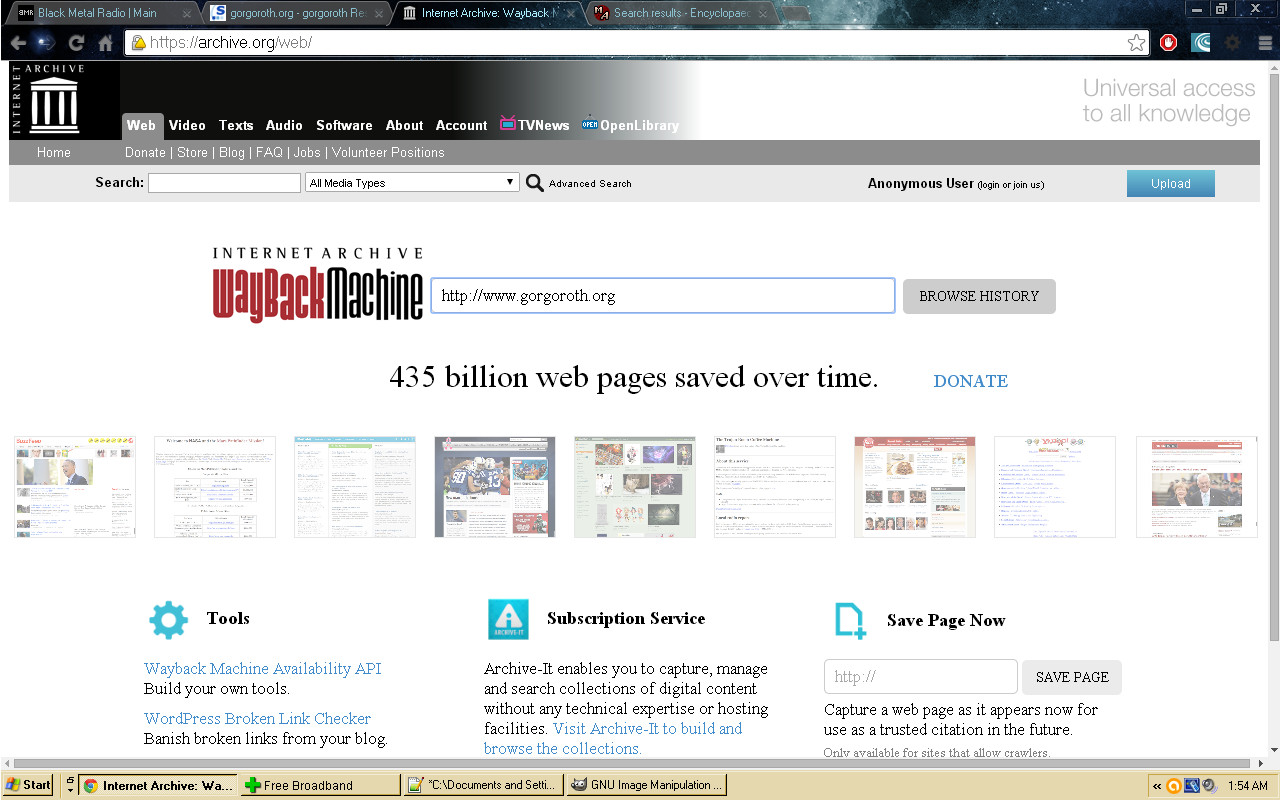Click the red stop-hand extension icon

coord(1168,43)
